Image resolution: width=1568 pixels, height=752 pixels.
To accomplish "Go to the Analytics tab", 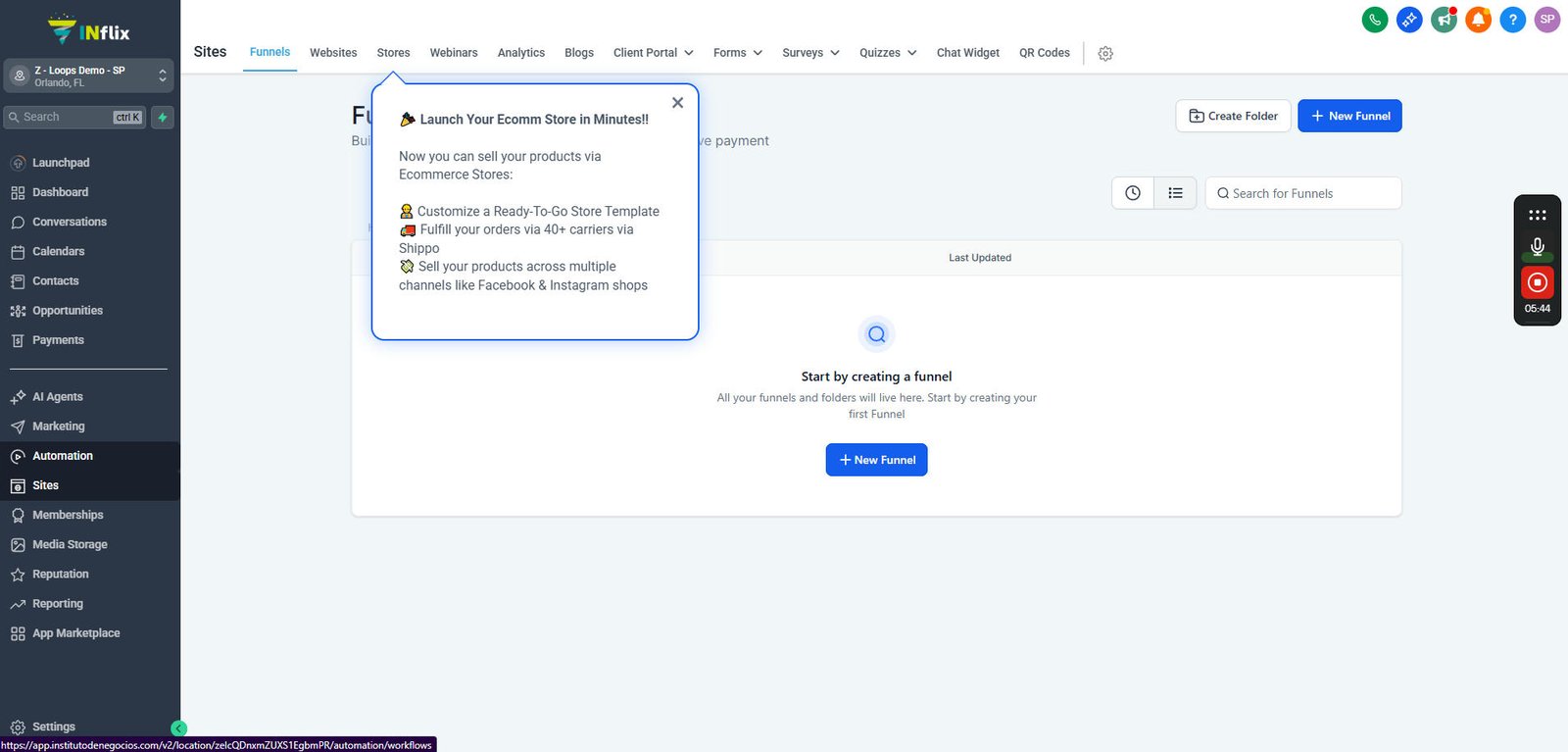I will coord(521,53).
